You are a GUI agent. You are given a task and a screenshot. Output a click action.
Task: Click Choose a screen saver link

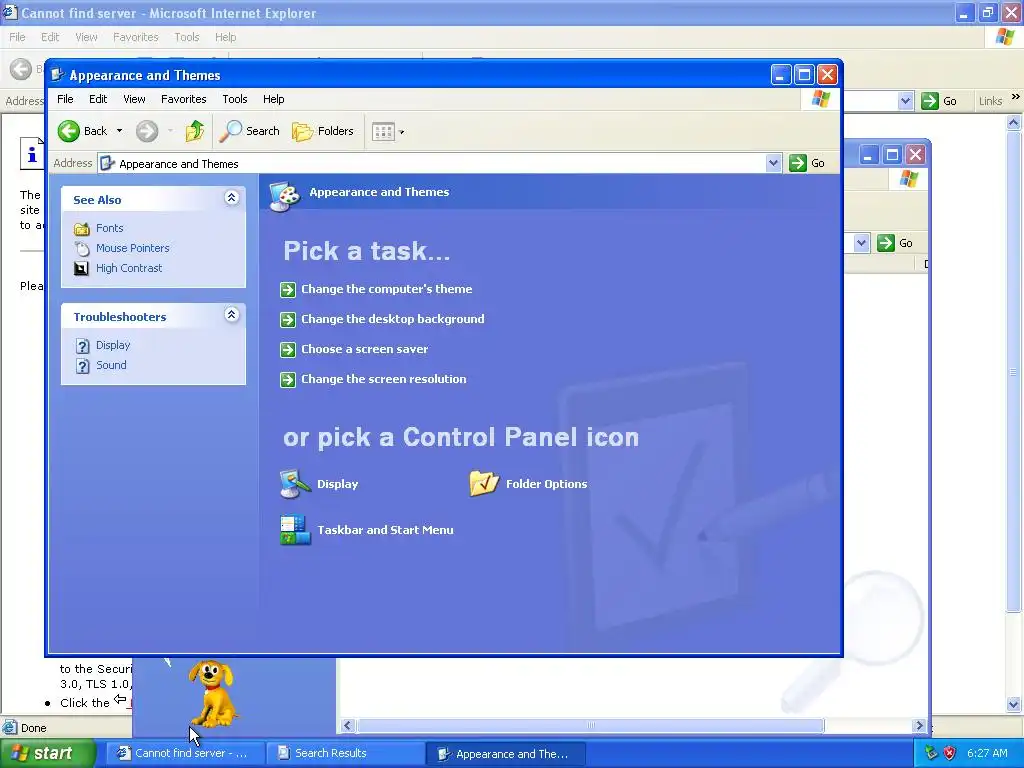(364, 349)
